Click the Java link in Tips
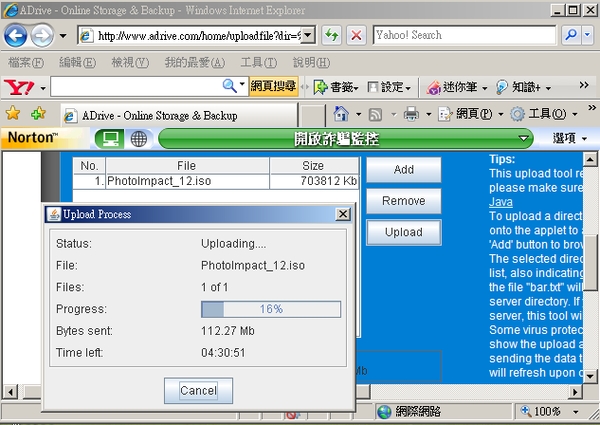600x425 pixels. coord(501,202)
